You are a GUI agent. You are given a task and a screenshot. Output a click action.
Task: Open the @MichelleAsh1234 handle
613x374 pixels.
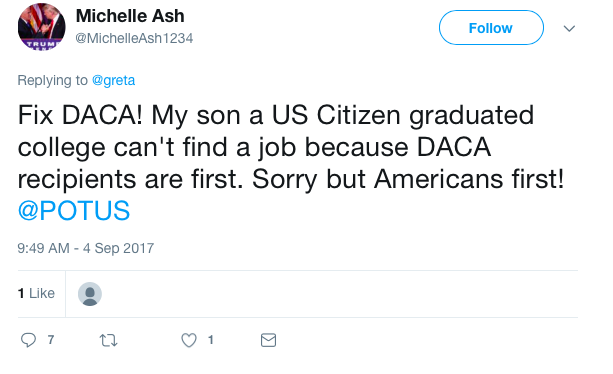(134, 38)
